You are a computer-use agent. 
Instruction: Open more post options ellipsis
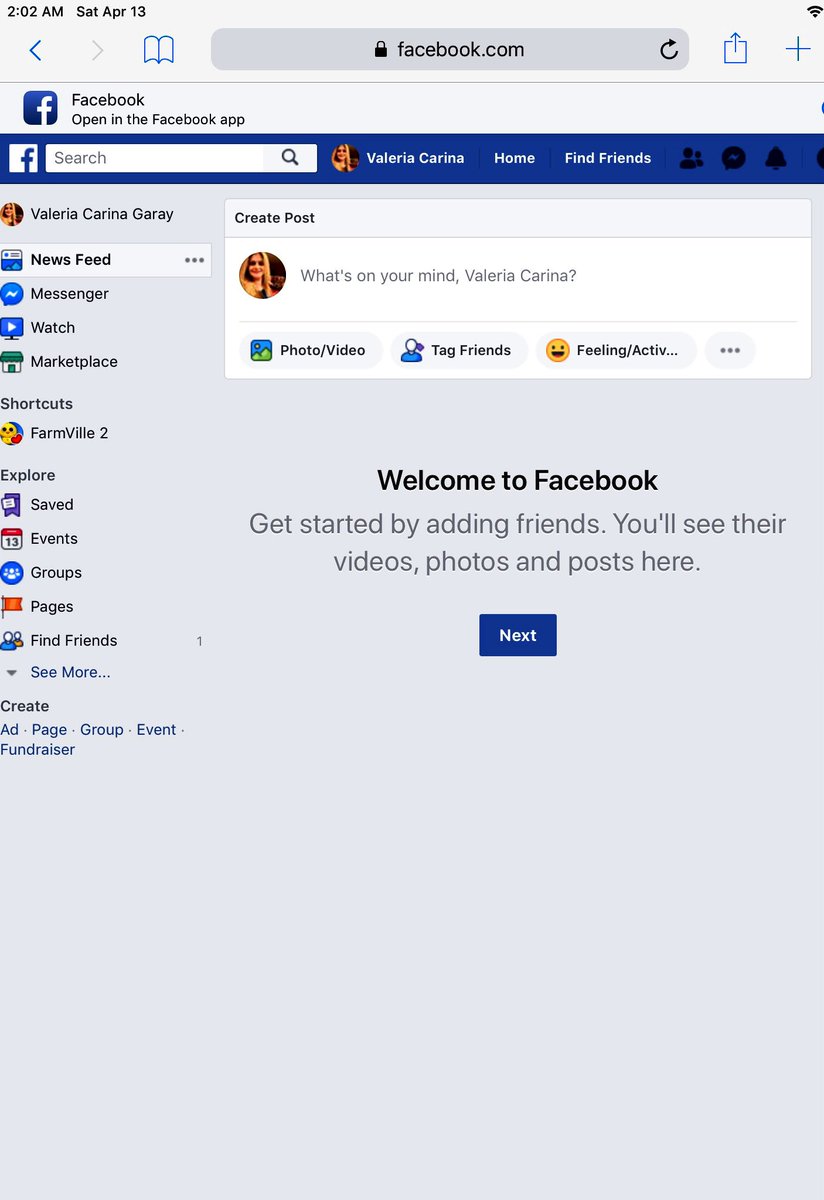coord(730,350)
